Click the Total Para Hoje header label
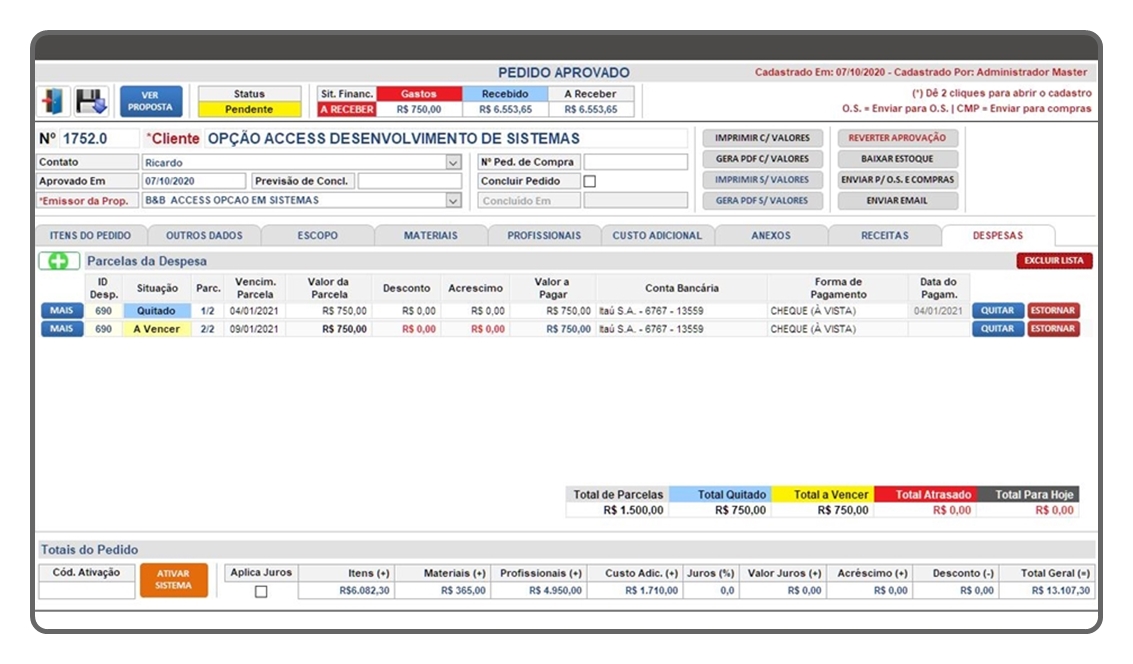This screenshot has height=664, width=1133. [1028, 495]
